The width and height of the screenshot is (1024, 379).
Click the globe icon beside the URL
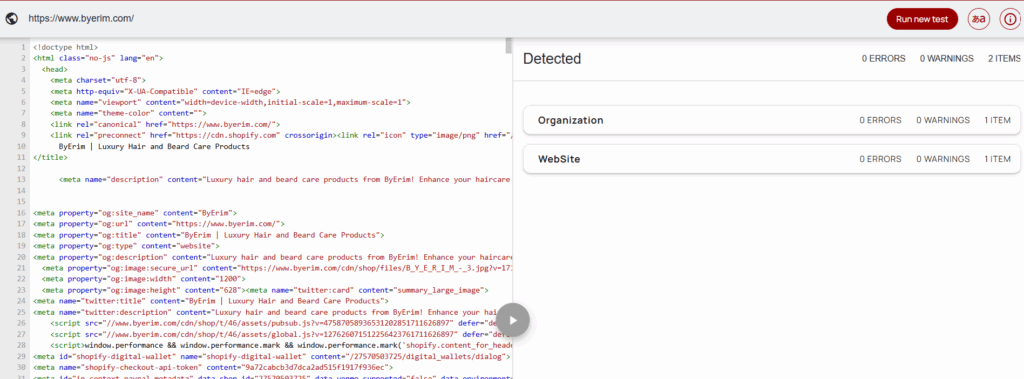pyautogui.click(x=11, y=18)
